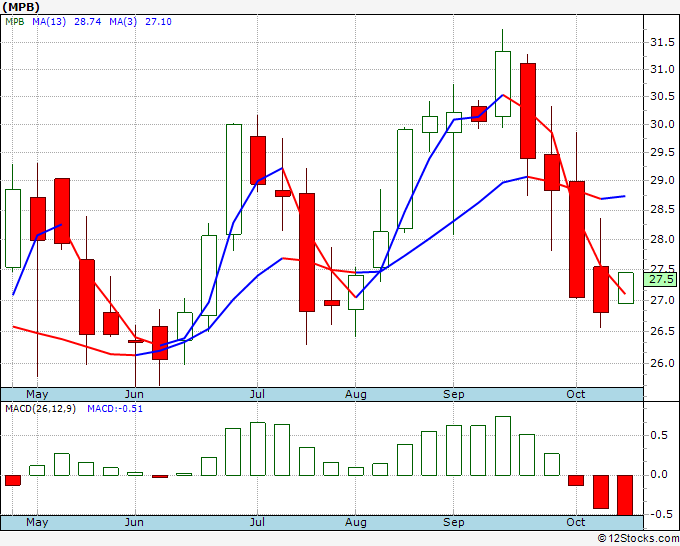
Task: Click the 30.5 price axis label
Action: (662, 97)
